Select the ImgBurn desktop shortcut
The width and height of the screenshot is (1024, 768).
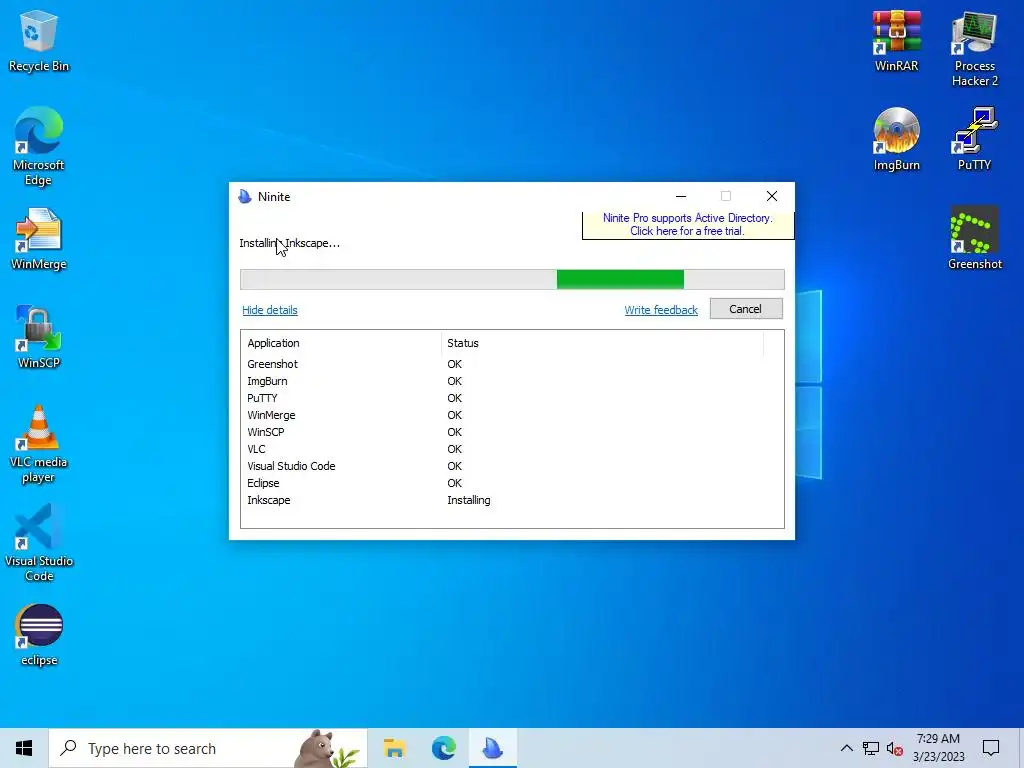(x=897, y=140)
